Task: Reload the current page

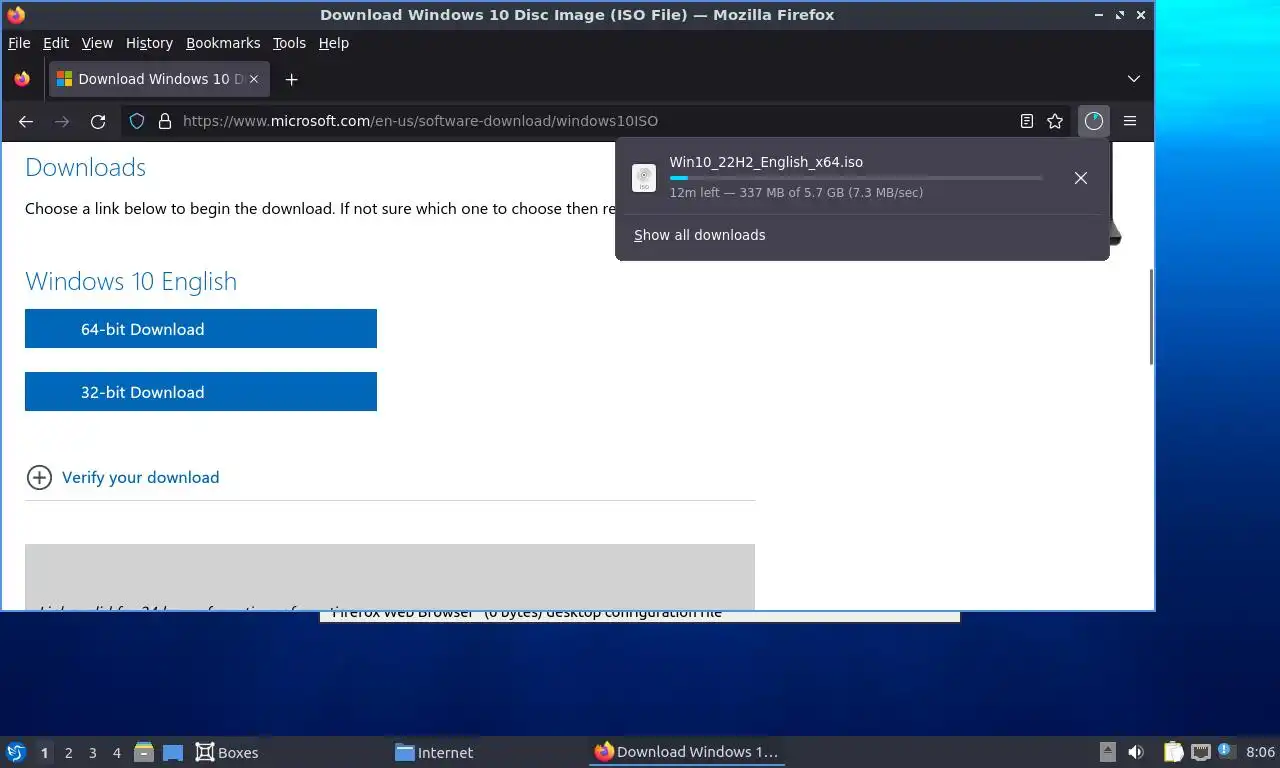Action: tap(98, 121)
